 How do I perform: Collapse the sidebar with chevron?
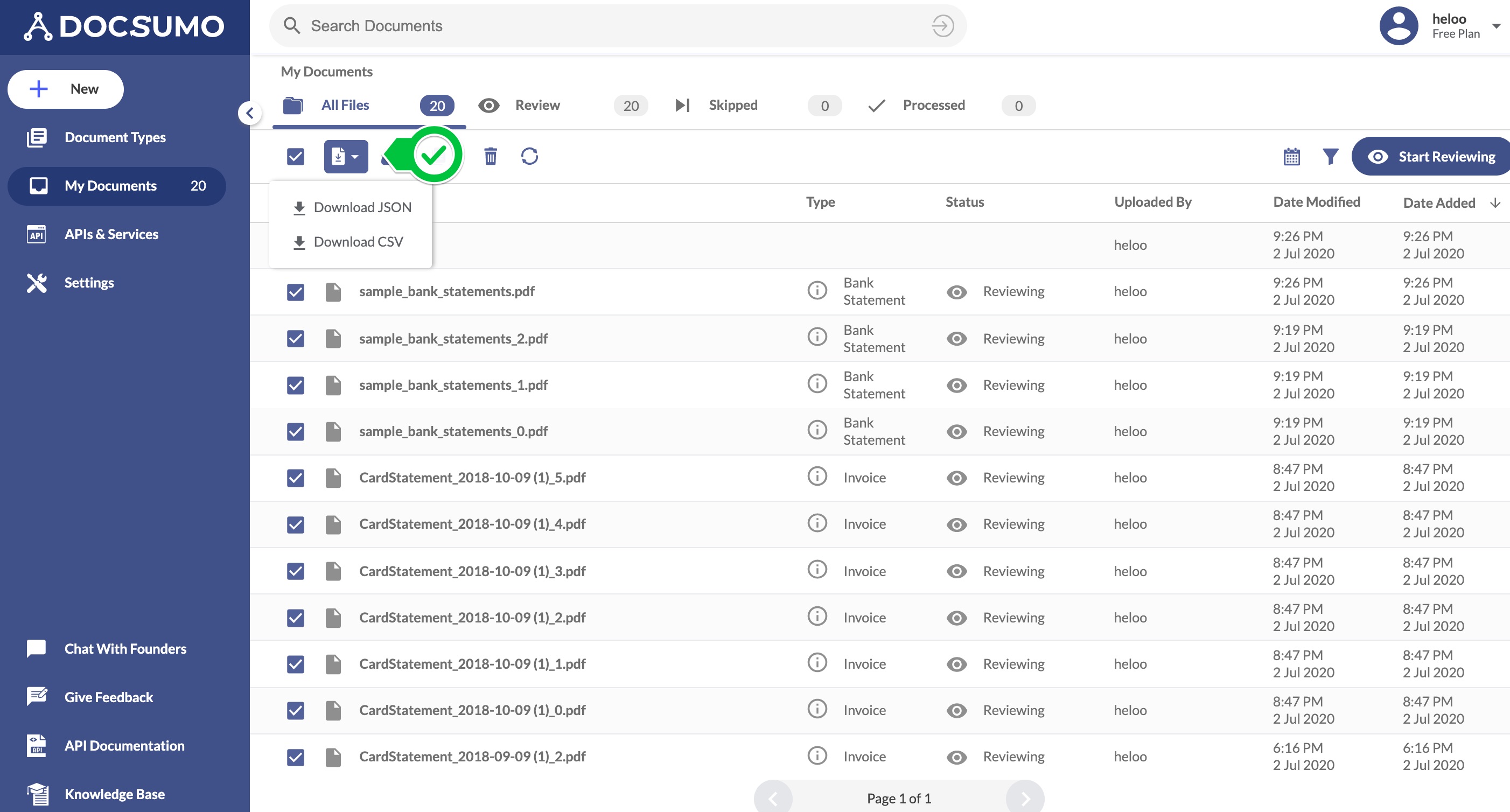pos(250,113)
